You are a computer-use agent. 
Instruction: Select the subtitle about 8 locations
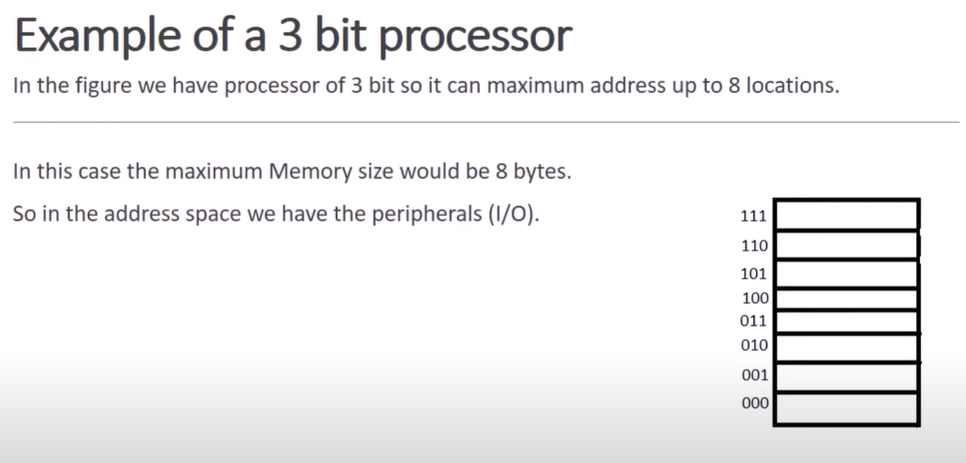(426, 86)
